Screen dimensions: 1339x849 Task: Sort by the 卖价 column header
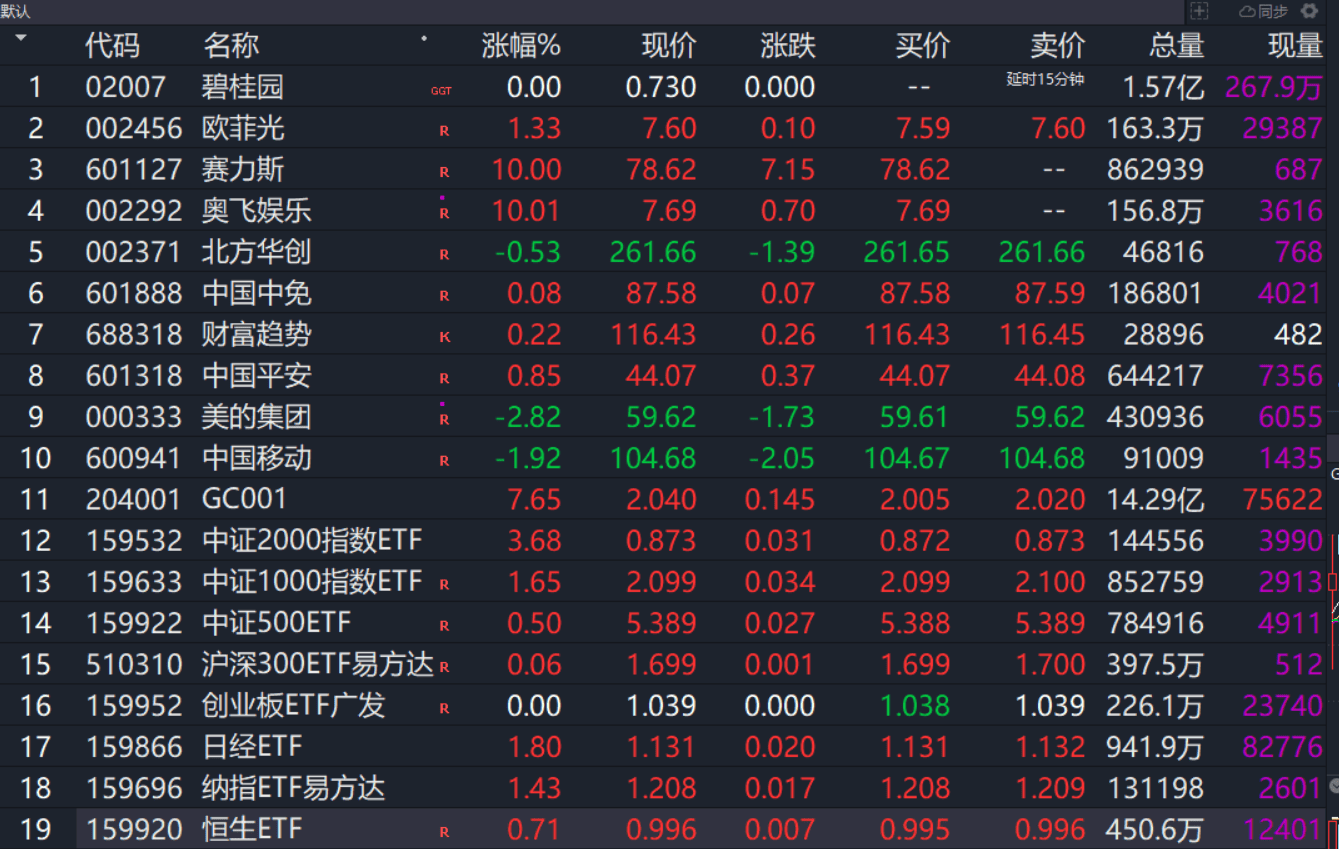(1057, 46)
